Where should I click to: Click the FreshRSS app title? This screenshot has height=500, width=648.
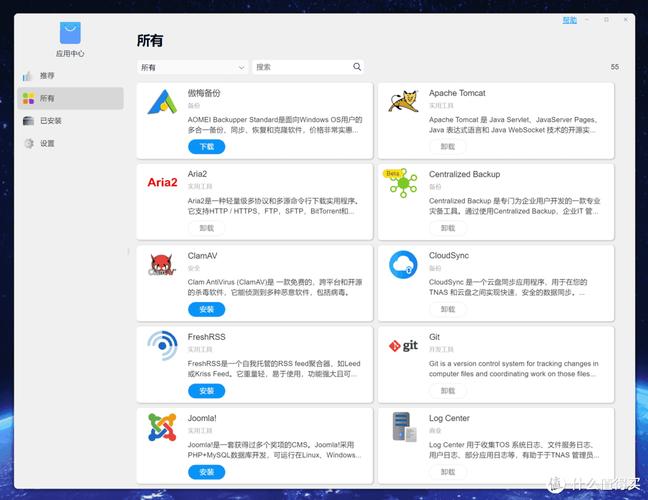point(206,337)
